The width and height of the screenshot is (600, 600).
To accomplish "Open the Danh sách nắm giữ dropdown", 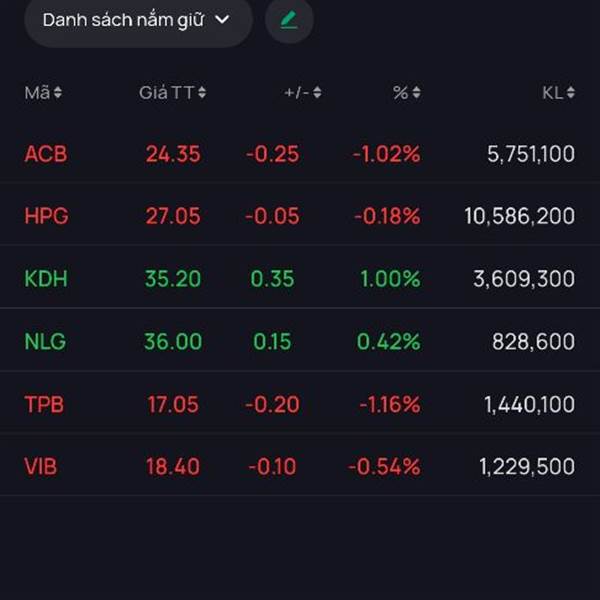I will point(136,20).
